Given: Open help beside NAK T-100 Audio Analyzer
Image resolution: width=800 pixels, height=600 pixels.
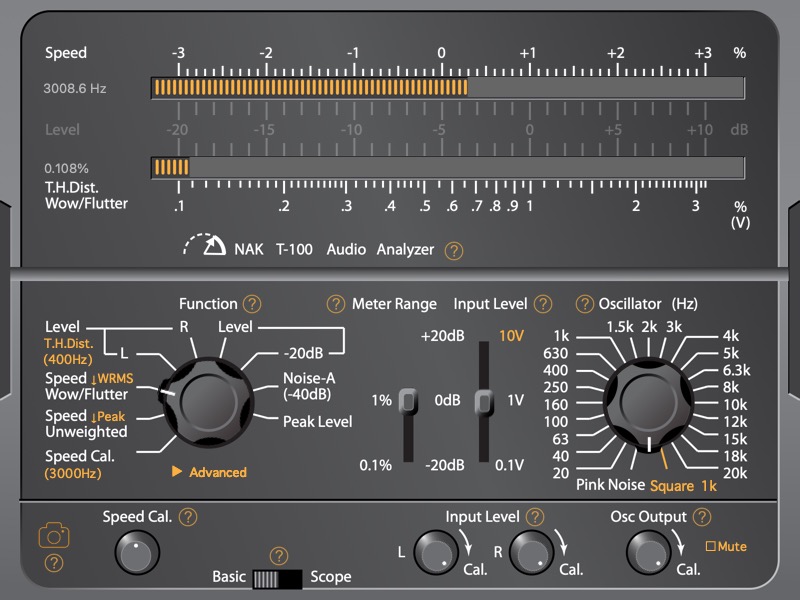Looking at the screenshot, I should click(454, 251).
